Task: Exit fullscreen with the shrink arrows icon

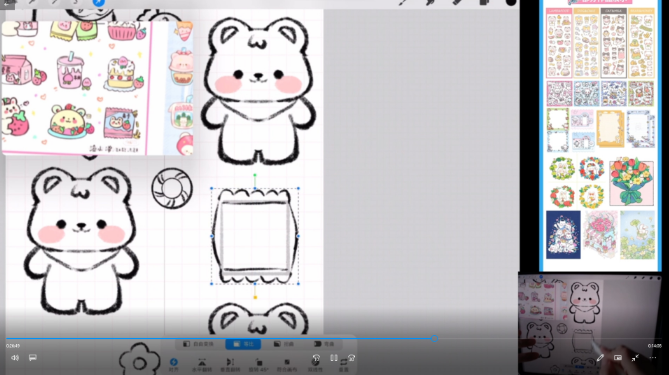Action: pyautogui.click(x=635, y=358)
